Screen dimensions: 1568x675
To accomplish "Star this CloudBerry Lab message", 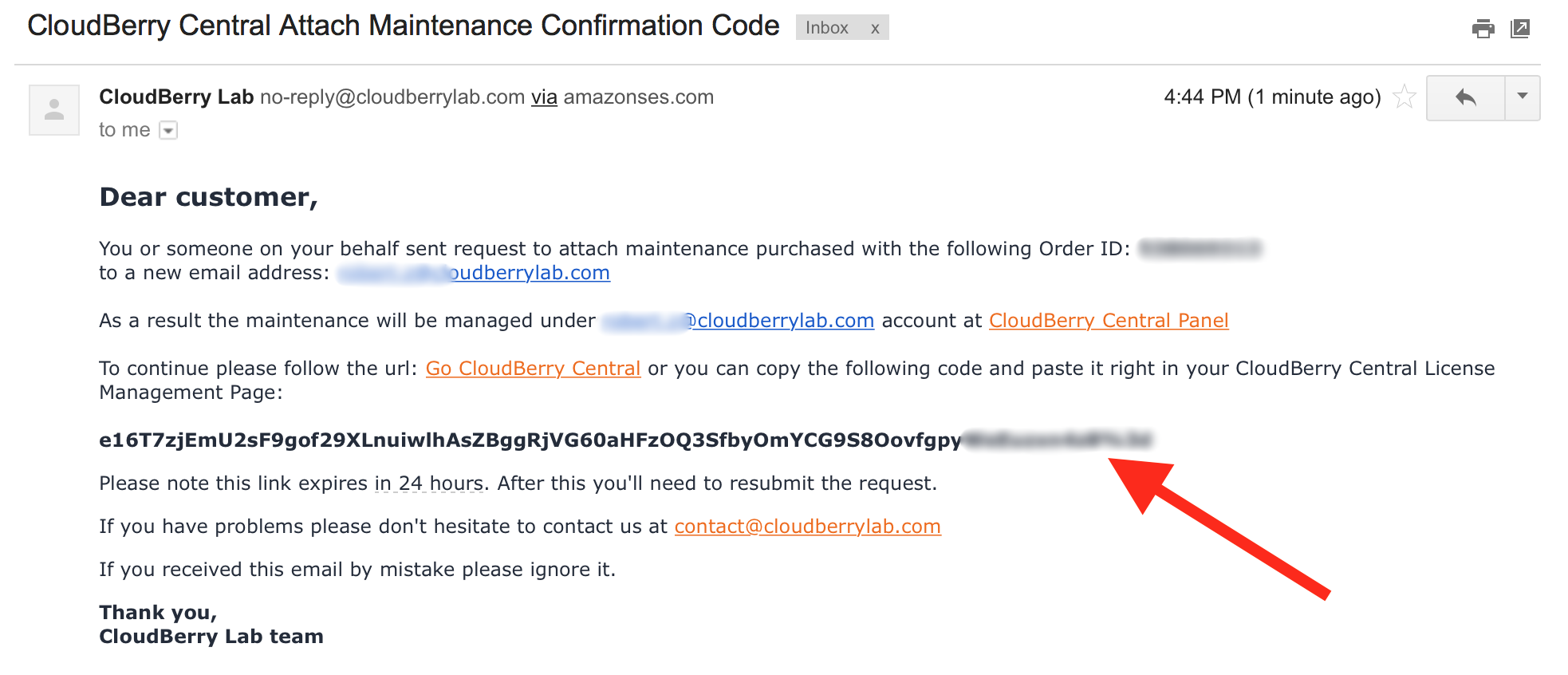I will (x=1405, y=97).
